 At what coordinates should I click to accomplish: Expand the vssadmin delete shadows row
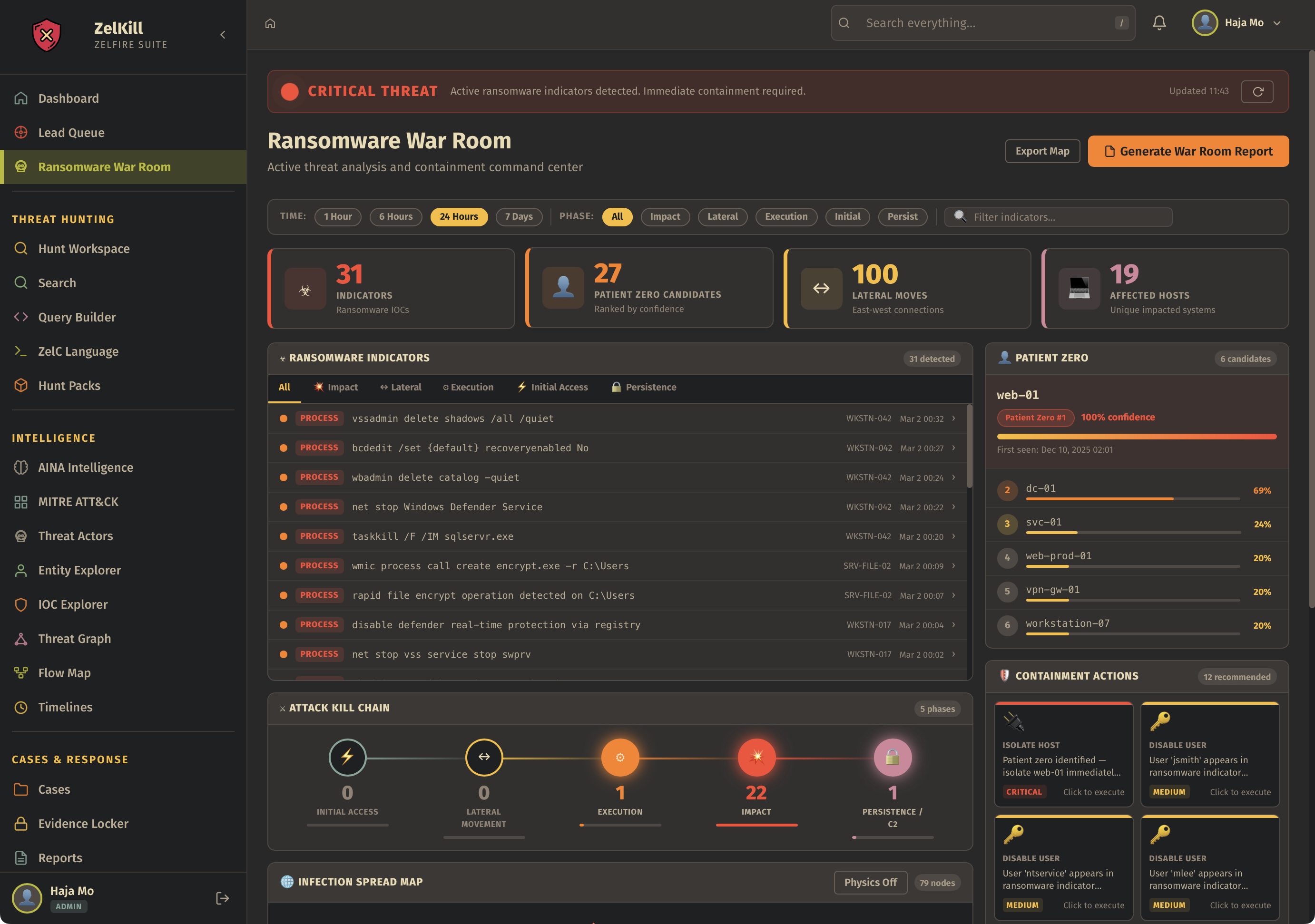click(x=953, y=418)
